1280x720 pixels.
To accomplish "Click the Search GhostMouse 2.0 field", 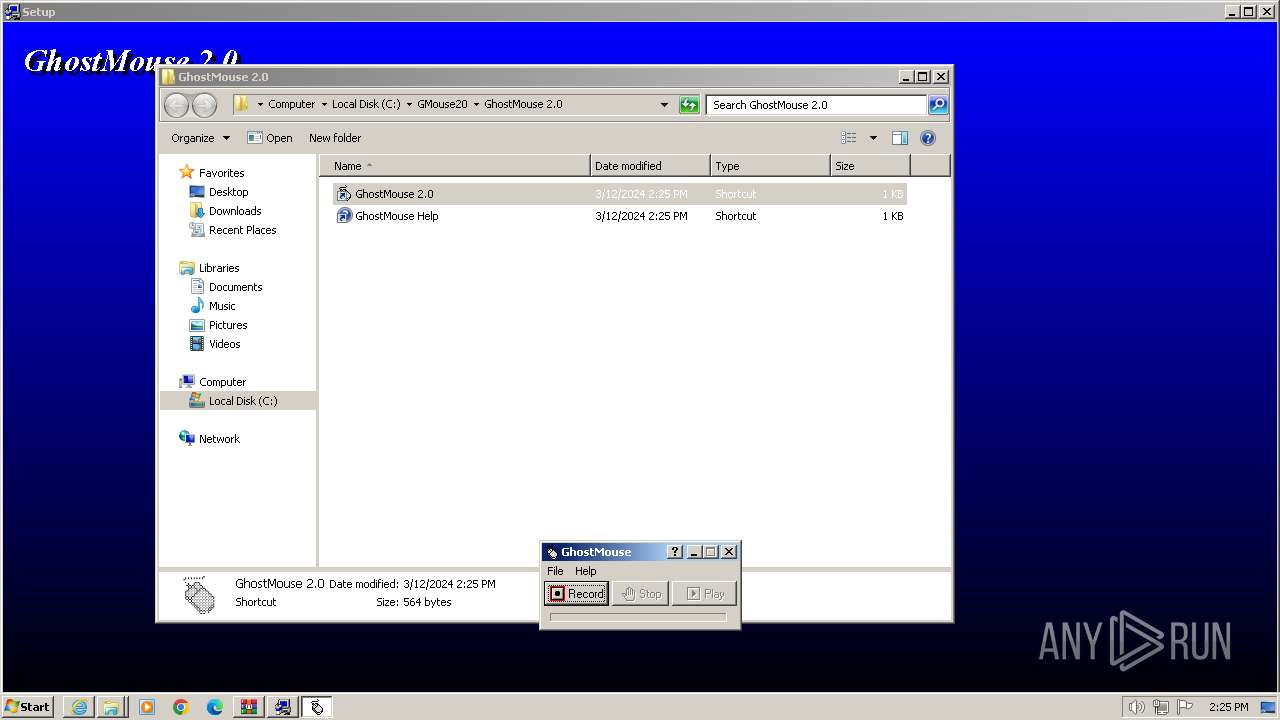I will [816, 104].
